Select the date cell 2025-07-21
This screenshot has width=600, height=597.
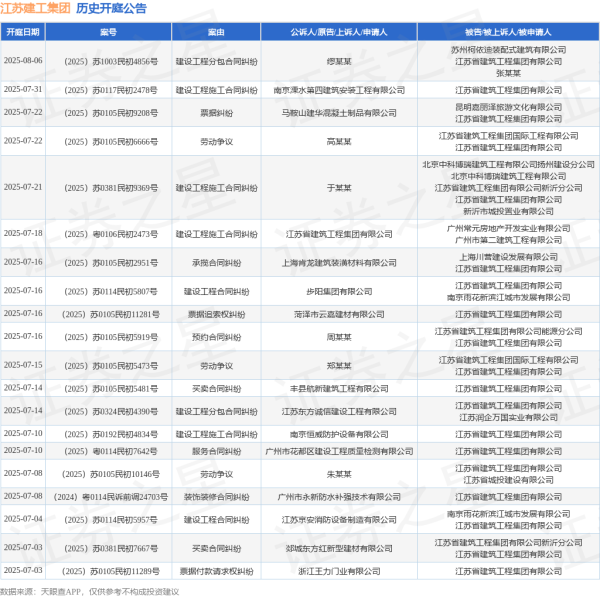click(23, 188)
